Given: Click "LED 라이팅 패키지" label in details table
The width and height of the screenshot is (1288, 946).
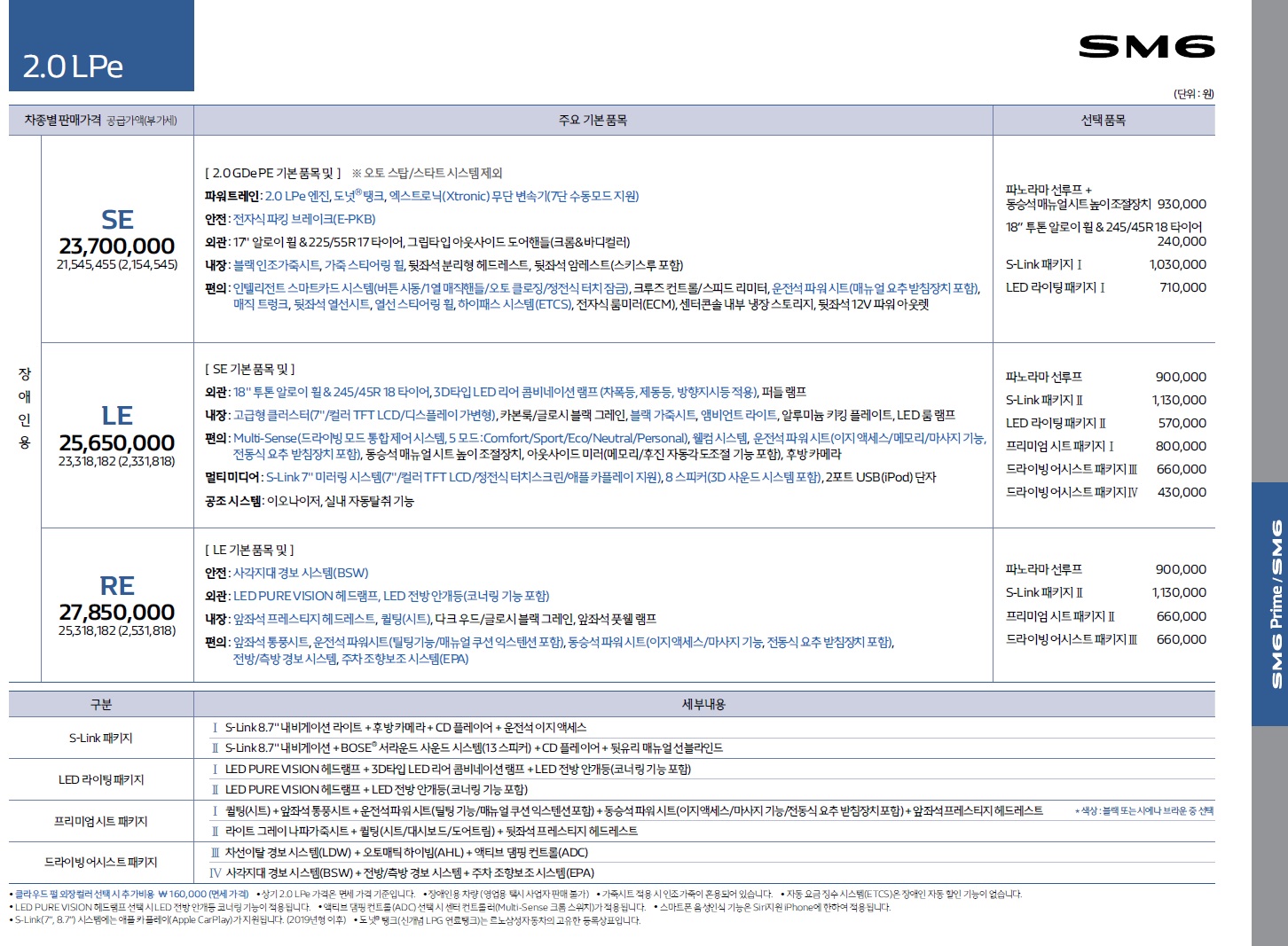Looking at the screenshot, I should point(101,779).
